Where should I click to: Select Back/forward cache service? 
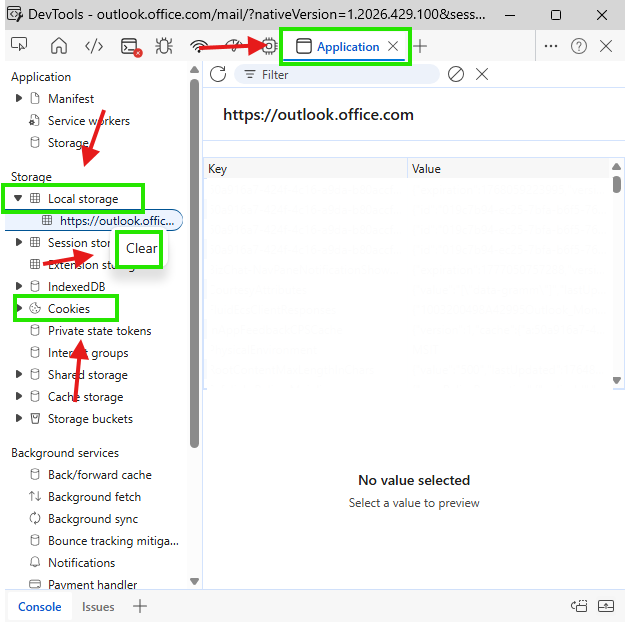(x=100, y=474)
